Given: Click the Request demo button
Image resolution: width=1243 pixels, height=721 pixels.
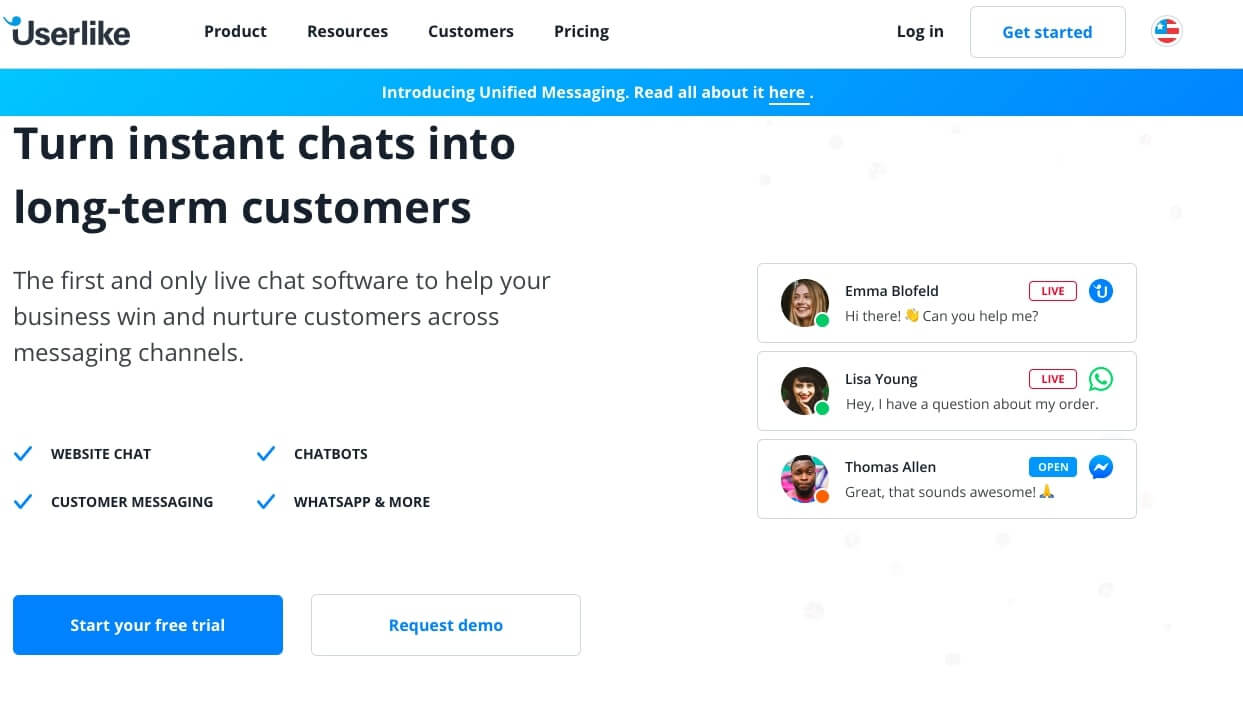Looking at the screenshot, I should [446, 625].
